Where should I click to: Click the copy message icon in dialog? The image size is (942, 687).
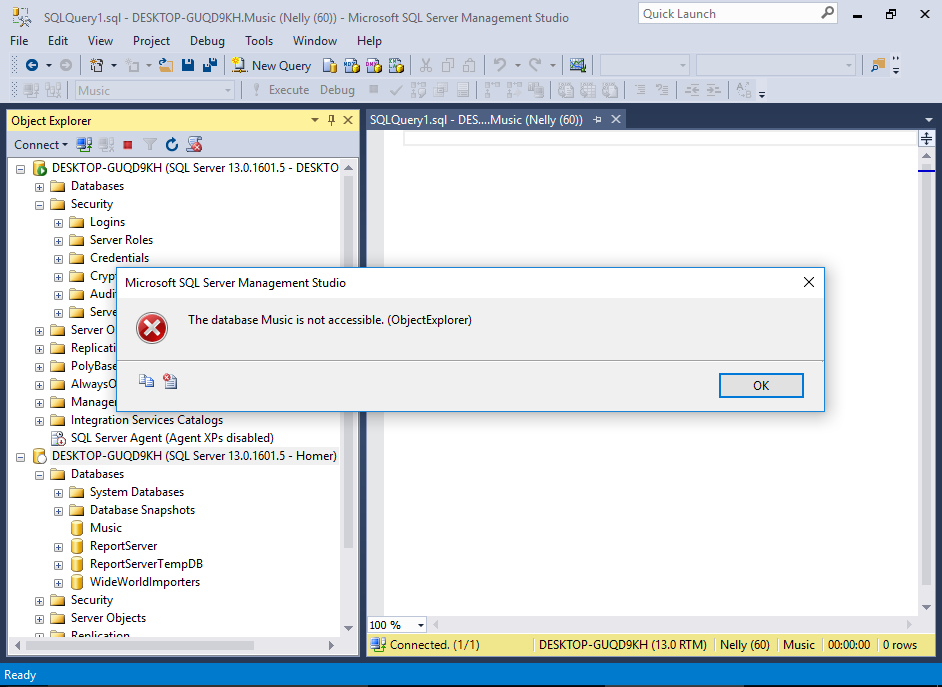click(146, 381)
